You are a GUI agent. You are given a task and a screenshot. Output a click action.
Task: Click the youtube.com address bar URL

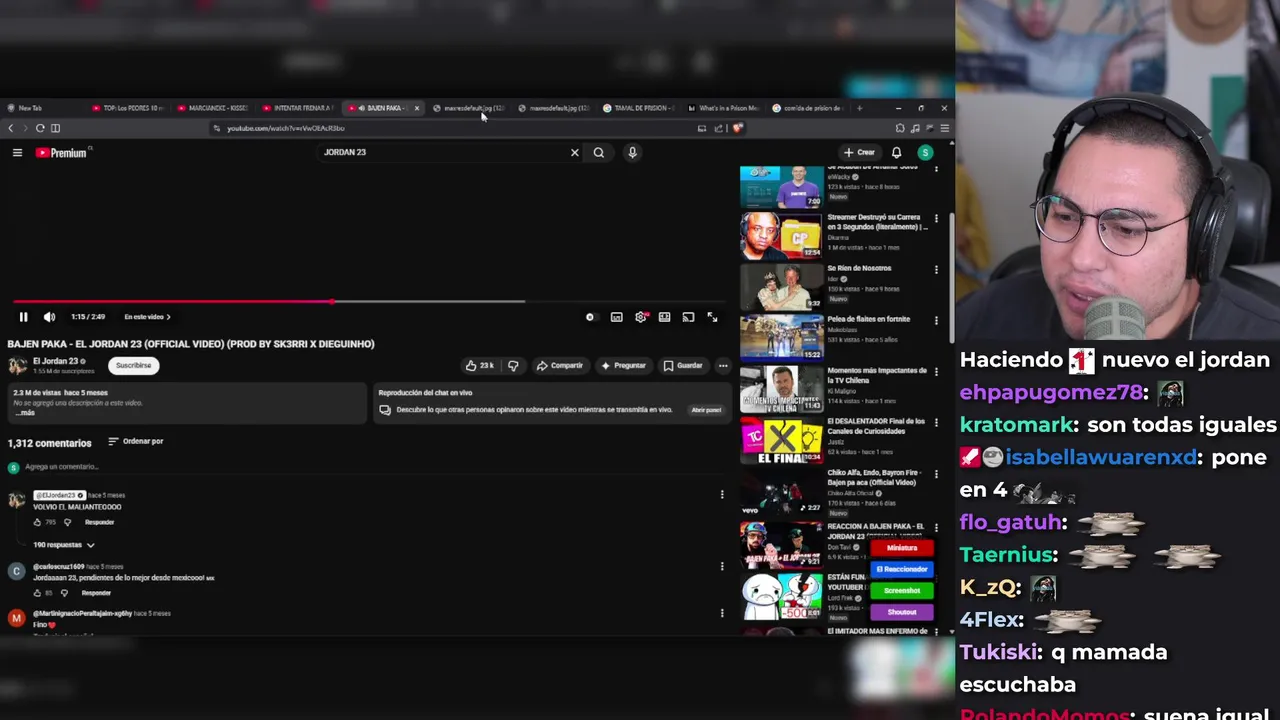(285, 128)
